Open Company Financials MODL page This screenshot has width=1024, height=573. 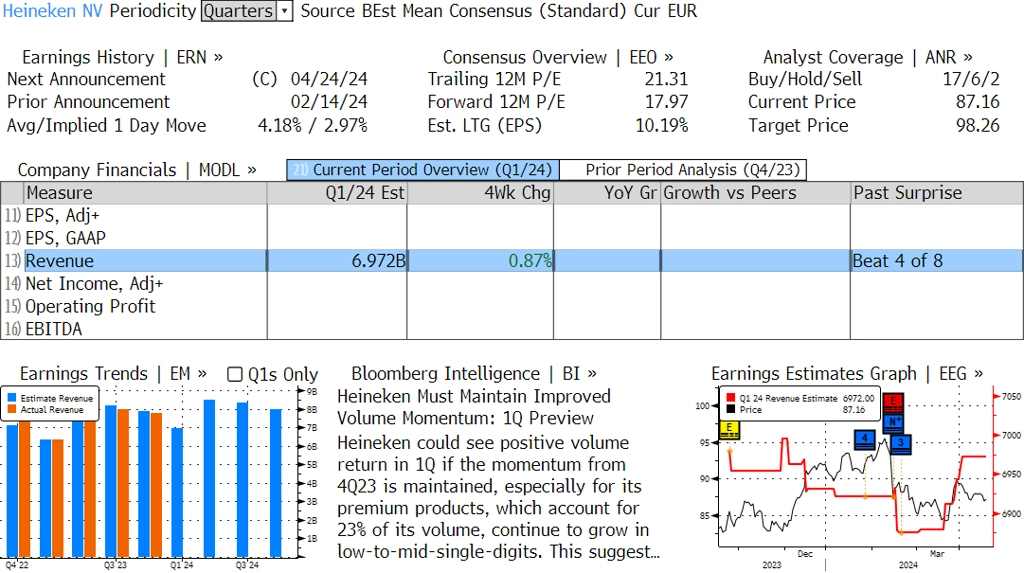click(136, 170)
